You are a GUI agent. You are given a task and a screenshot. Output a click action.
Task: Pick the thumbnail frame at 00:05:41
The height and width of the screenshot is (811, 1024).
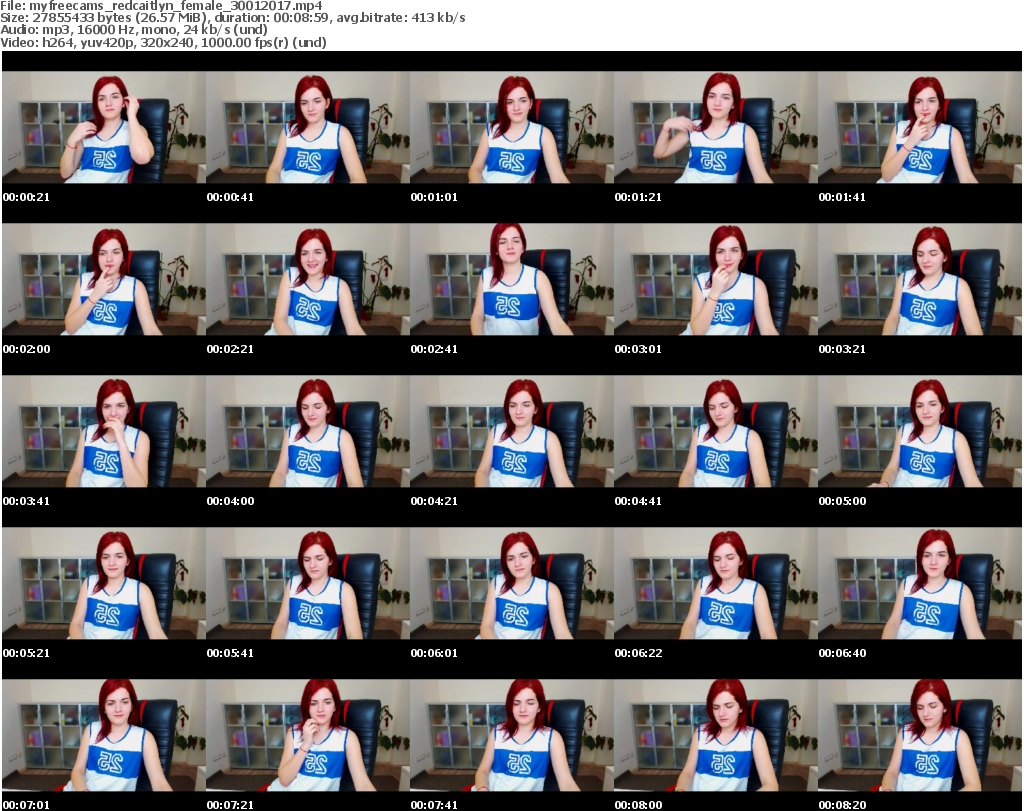pos(308,584)
